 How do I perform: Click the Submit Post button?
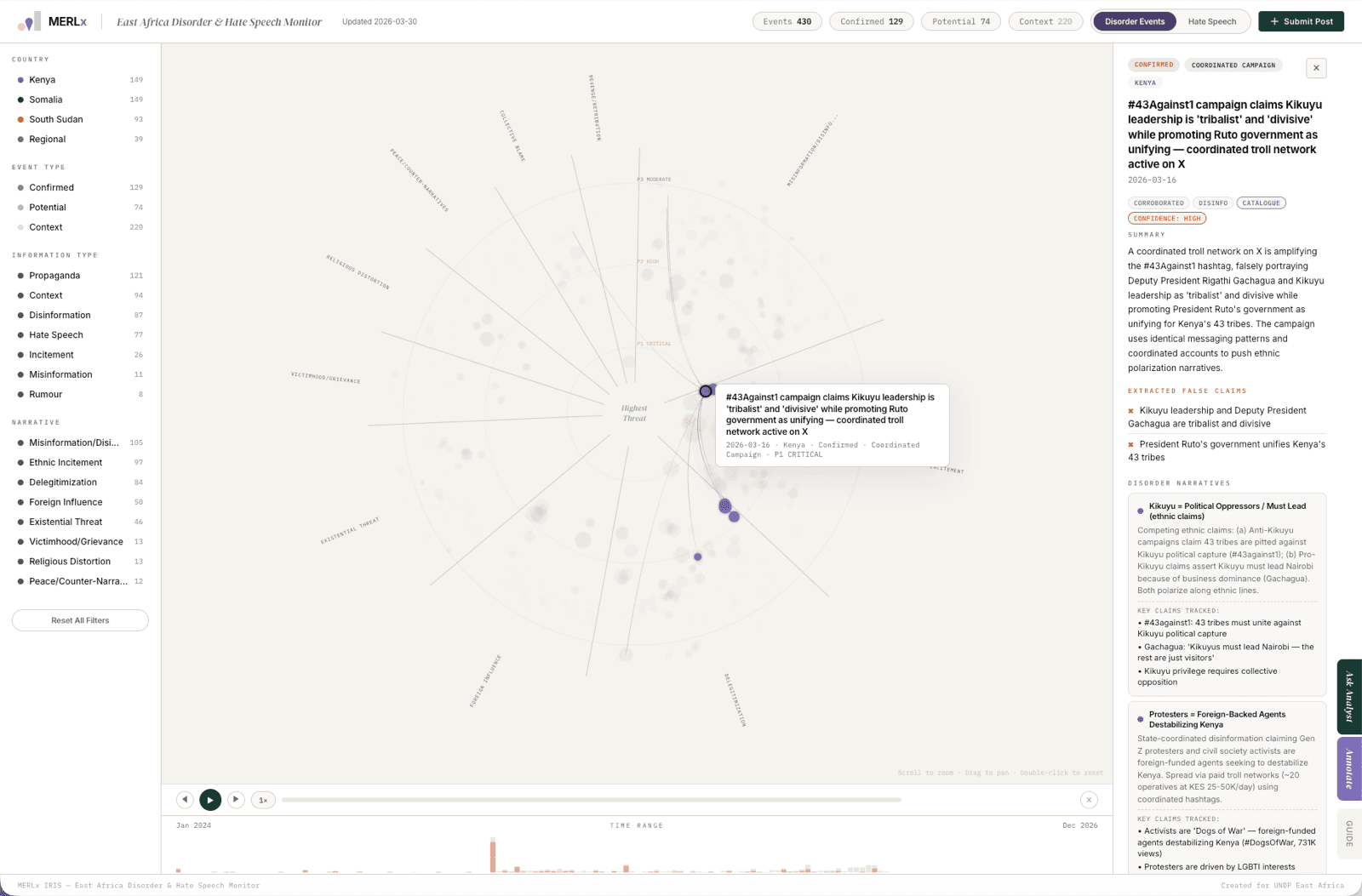tap(1301, 21)
